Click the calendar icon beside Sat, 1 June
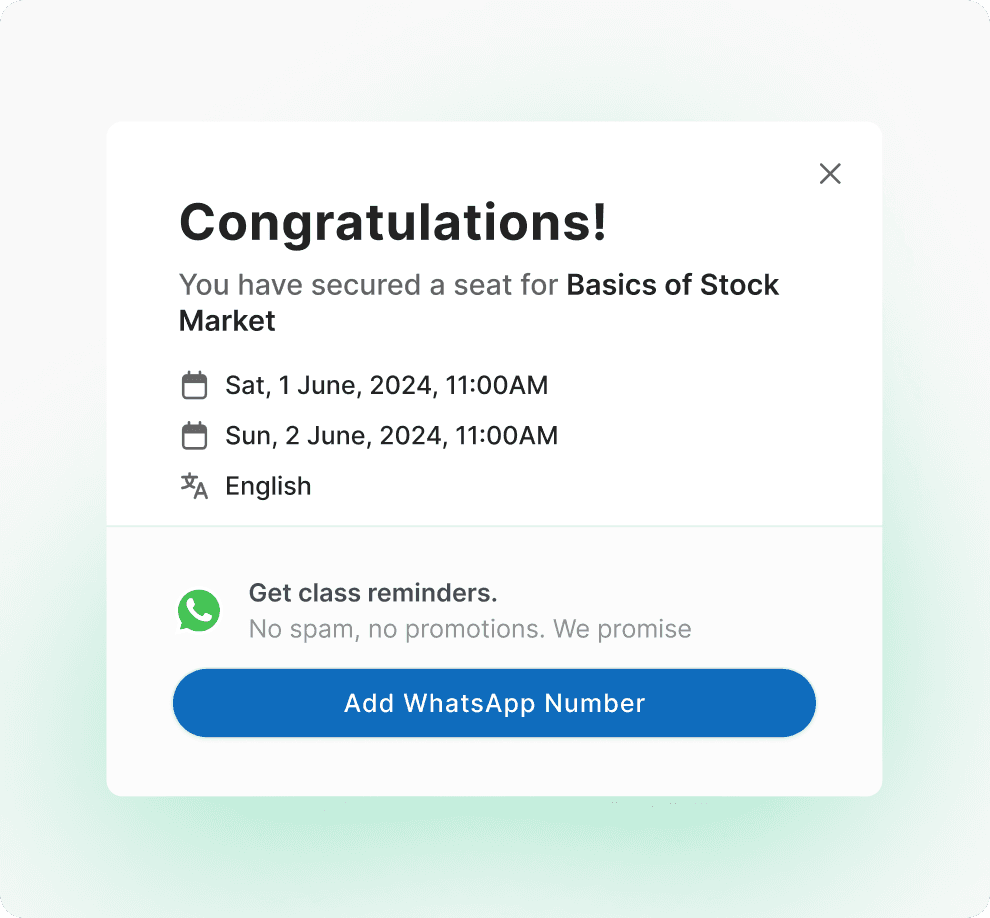This screenshot has height=918, width=990. (x=194, y=385)
